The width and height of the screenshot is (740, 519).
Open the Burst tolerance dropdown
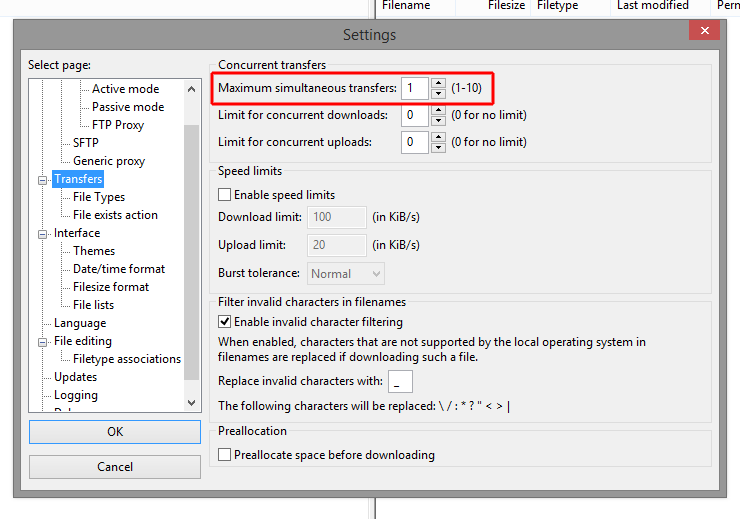pyautogui.click(x=346, y=273)
